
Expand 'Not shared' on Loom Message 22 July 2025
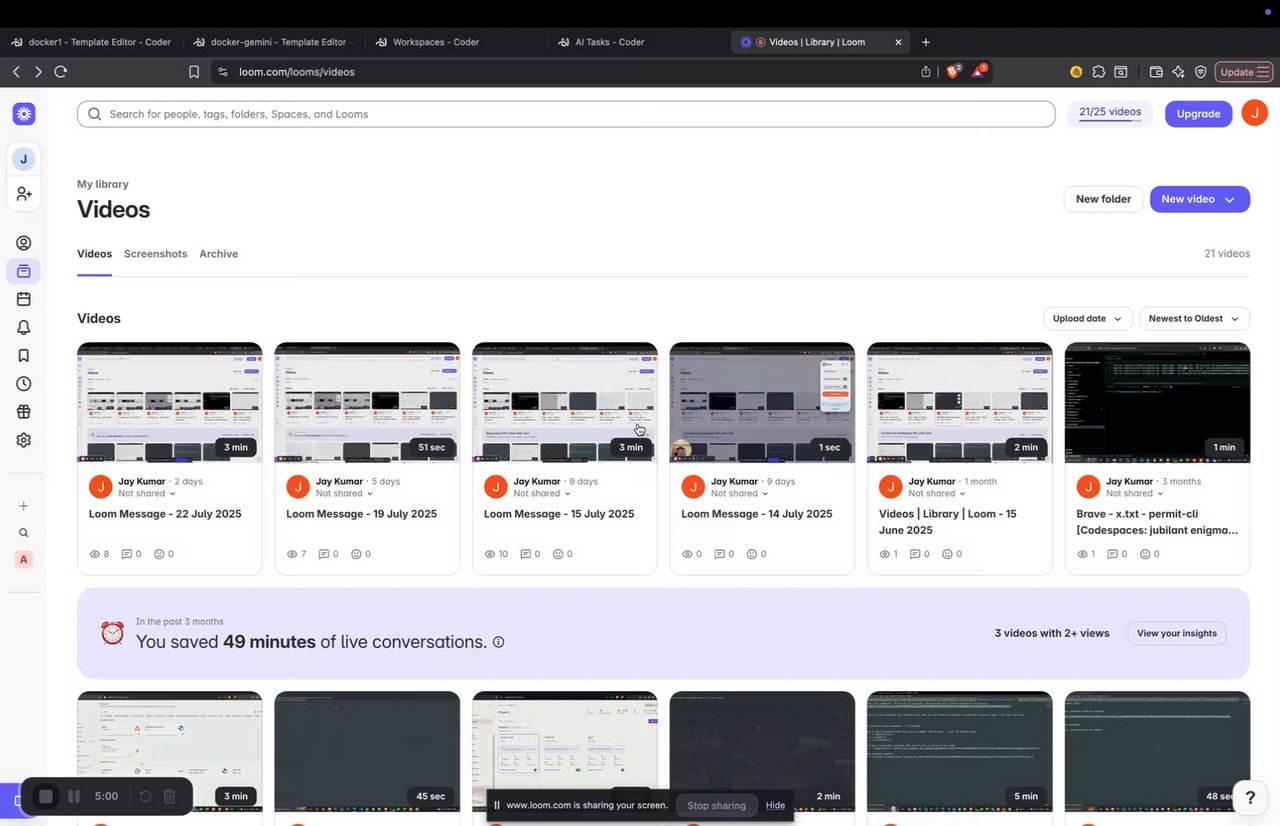(147, 493)
